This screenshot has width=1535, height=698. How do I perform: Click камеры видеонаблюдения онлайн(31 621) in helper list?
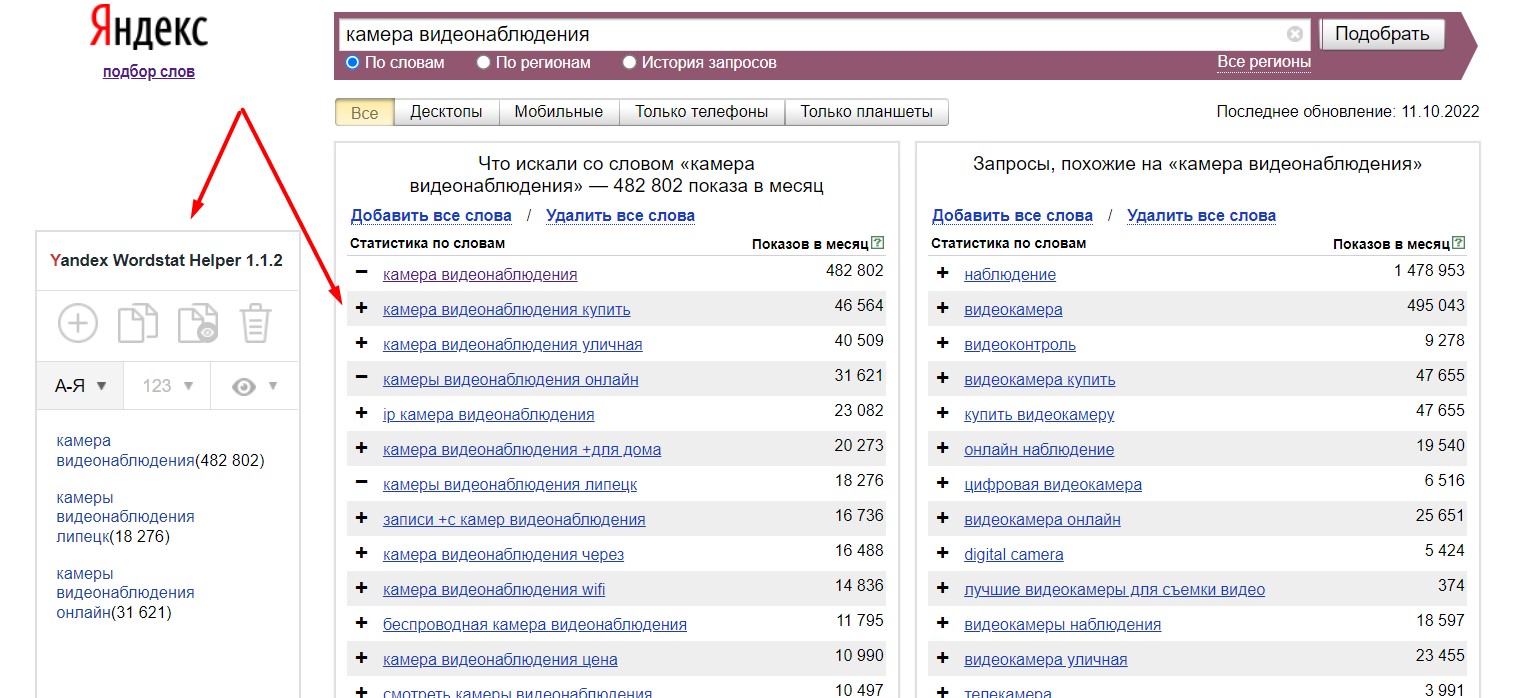tap(126, 593)
